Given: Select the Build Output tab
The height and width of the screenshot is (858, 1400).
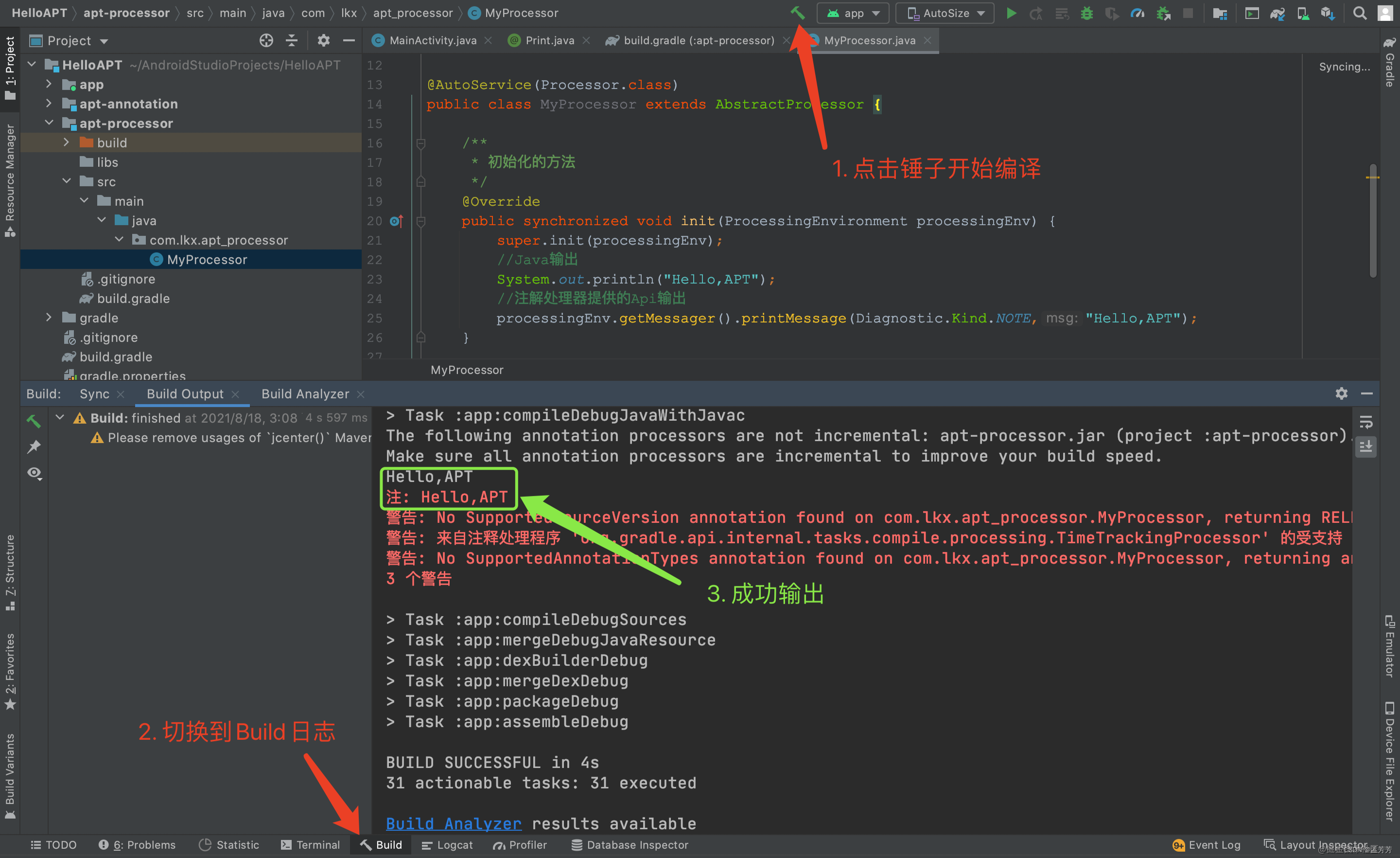Looking at the screenshot, I should click(185, 393).
